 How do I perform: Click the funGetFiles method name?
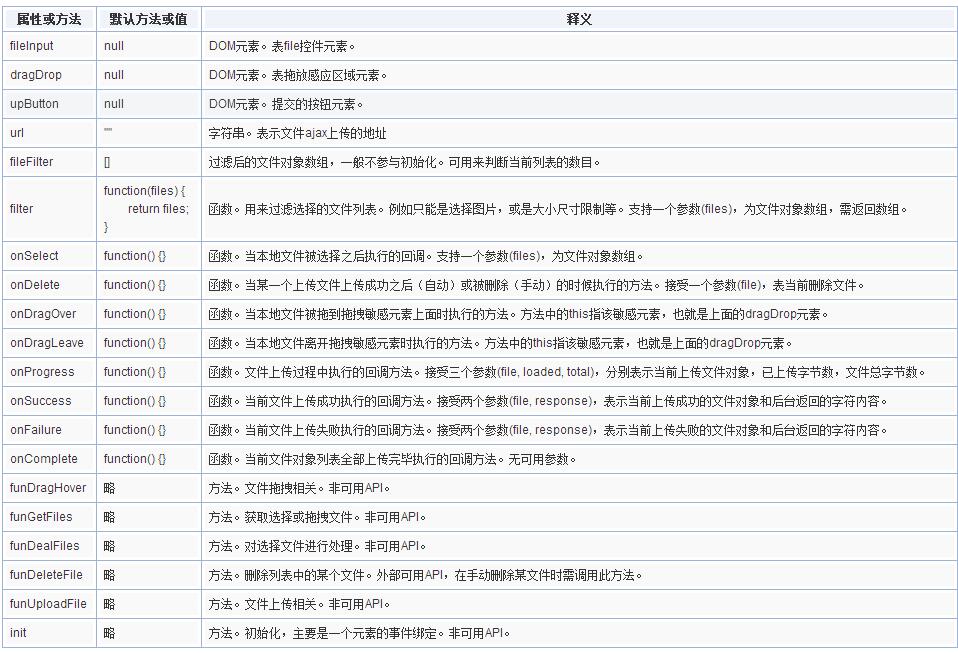41,517
